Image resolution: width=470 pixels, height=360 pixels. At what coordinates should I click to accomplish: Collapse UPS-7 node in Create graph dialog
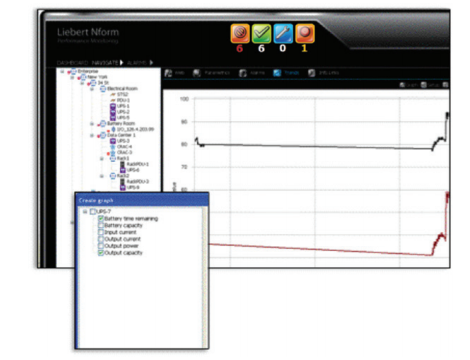click(x=85, y=211)
